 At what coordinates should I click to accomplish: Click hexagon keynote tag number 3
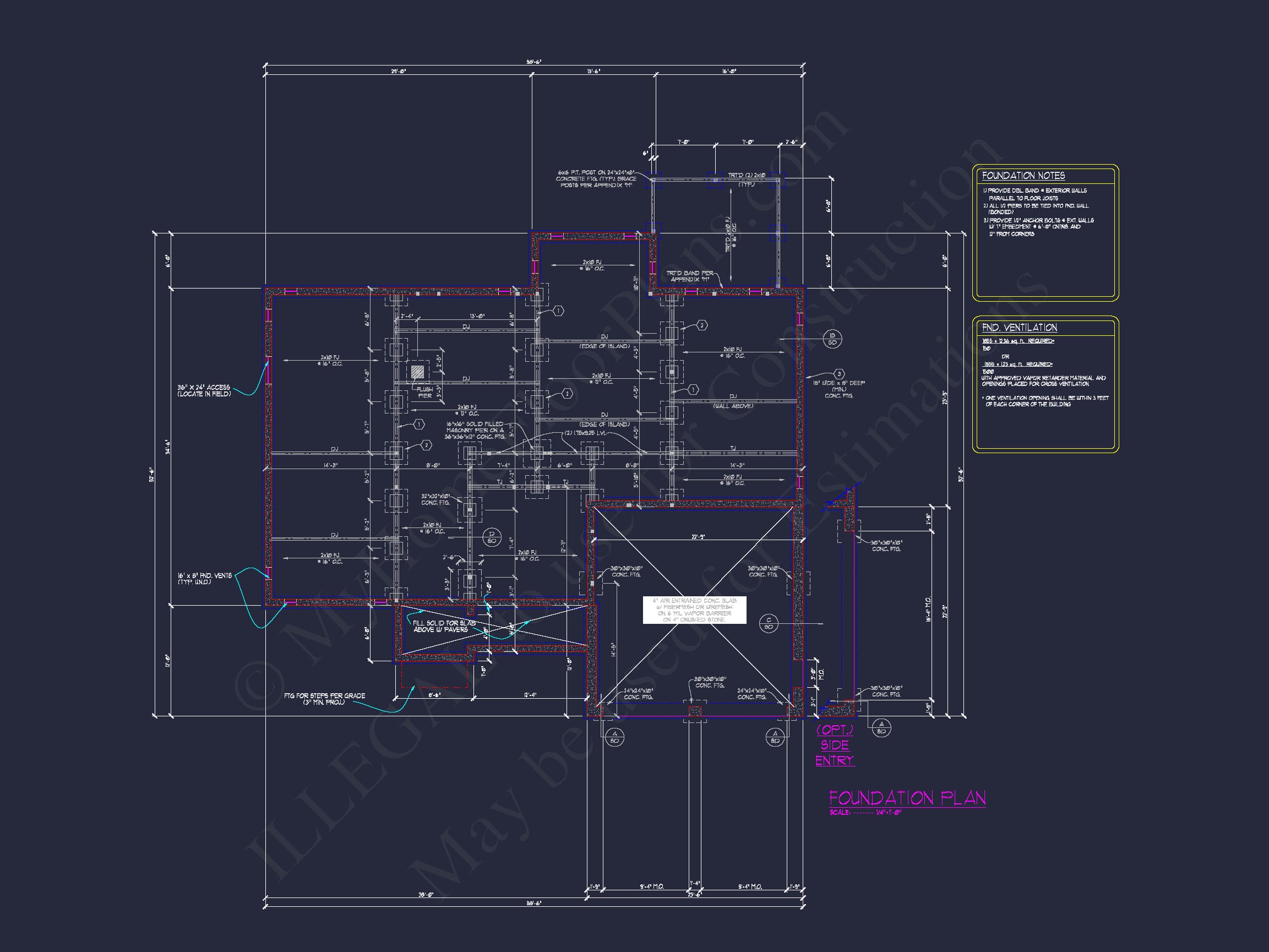(838, 374)
